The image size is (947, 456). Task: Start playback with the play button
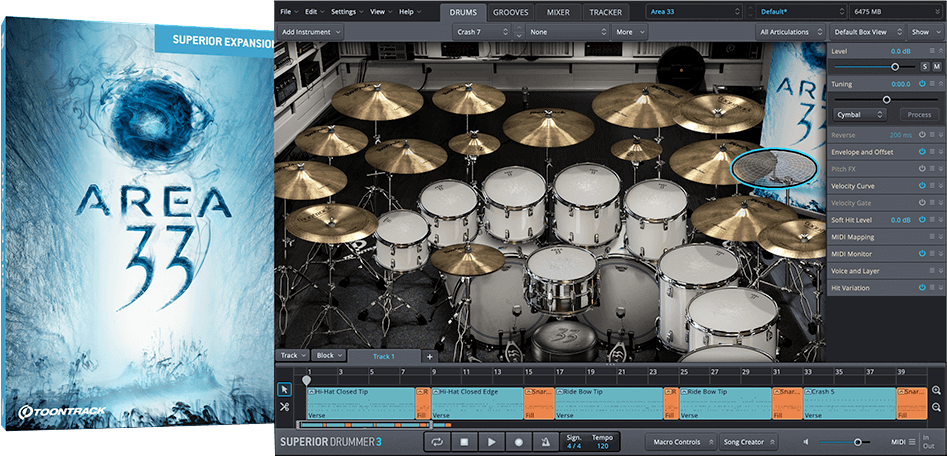pyautogui.click(x=492, y=442)
